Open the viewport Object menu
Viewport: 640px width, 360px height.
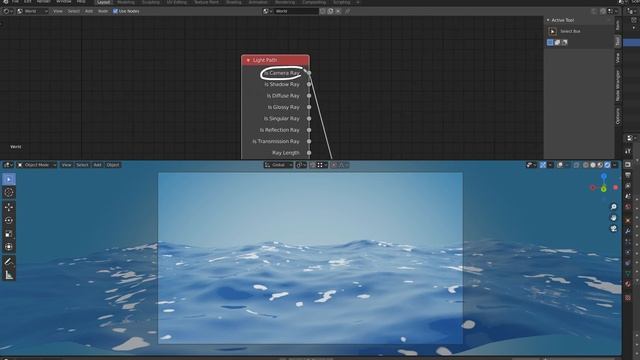point(113,165)
